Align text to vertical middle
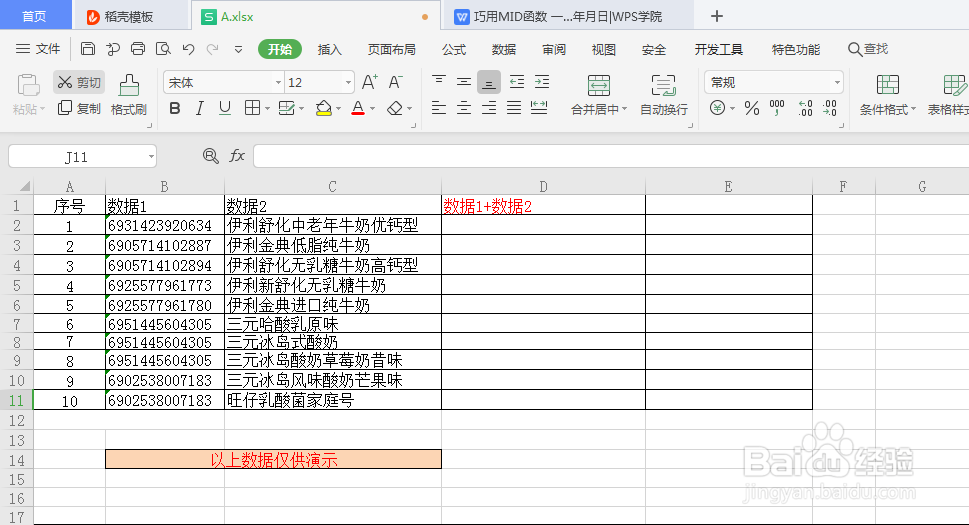 click(463, 82)
